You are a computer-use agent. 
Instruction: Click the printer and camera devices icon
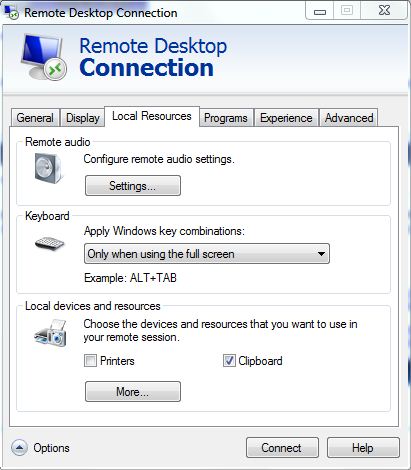pos(50,333)
